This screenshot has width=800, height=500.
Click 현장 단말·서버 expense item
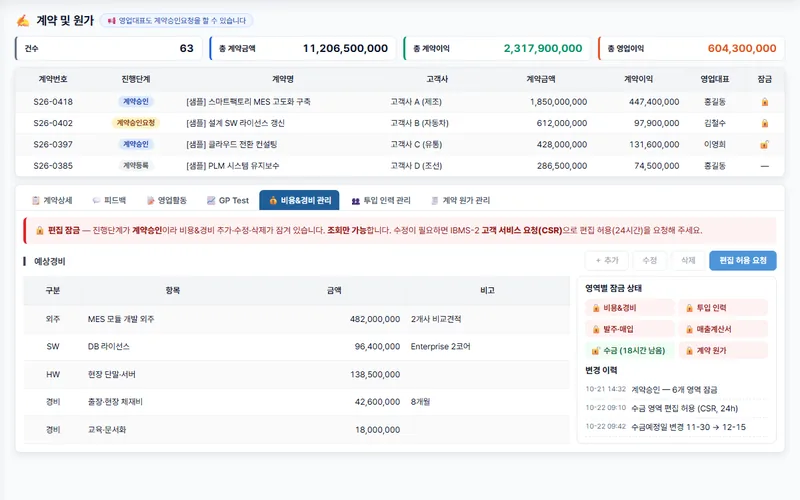(112, 374)
